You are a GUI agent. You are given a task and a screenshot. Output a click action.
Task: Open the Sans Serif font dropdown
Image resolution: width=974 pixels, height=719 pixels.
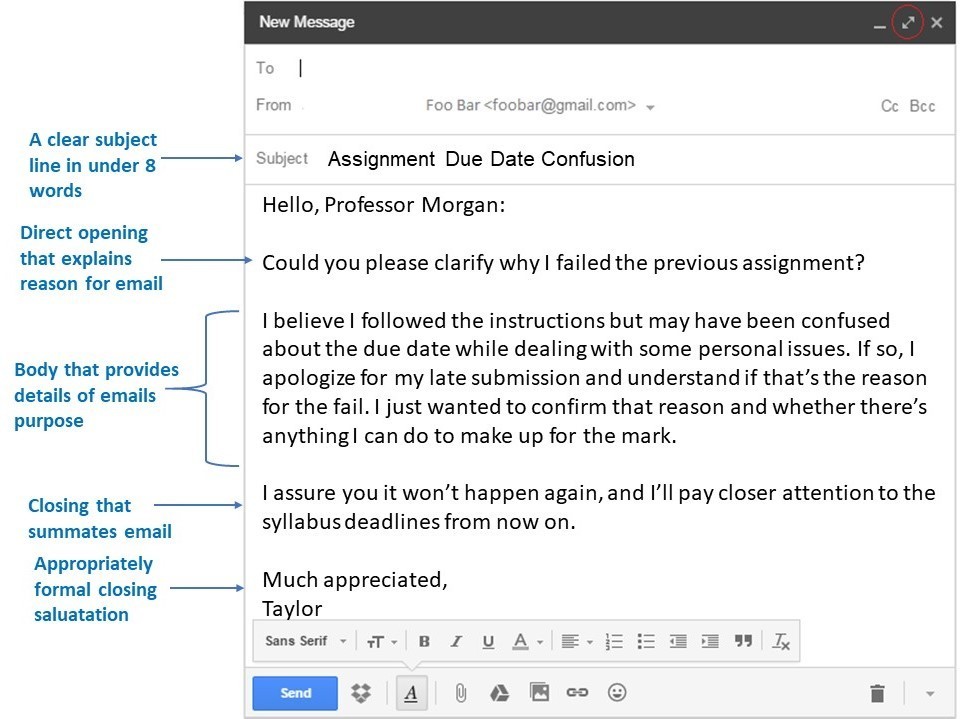[x=306, y=642]
